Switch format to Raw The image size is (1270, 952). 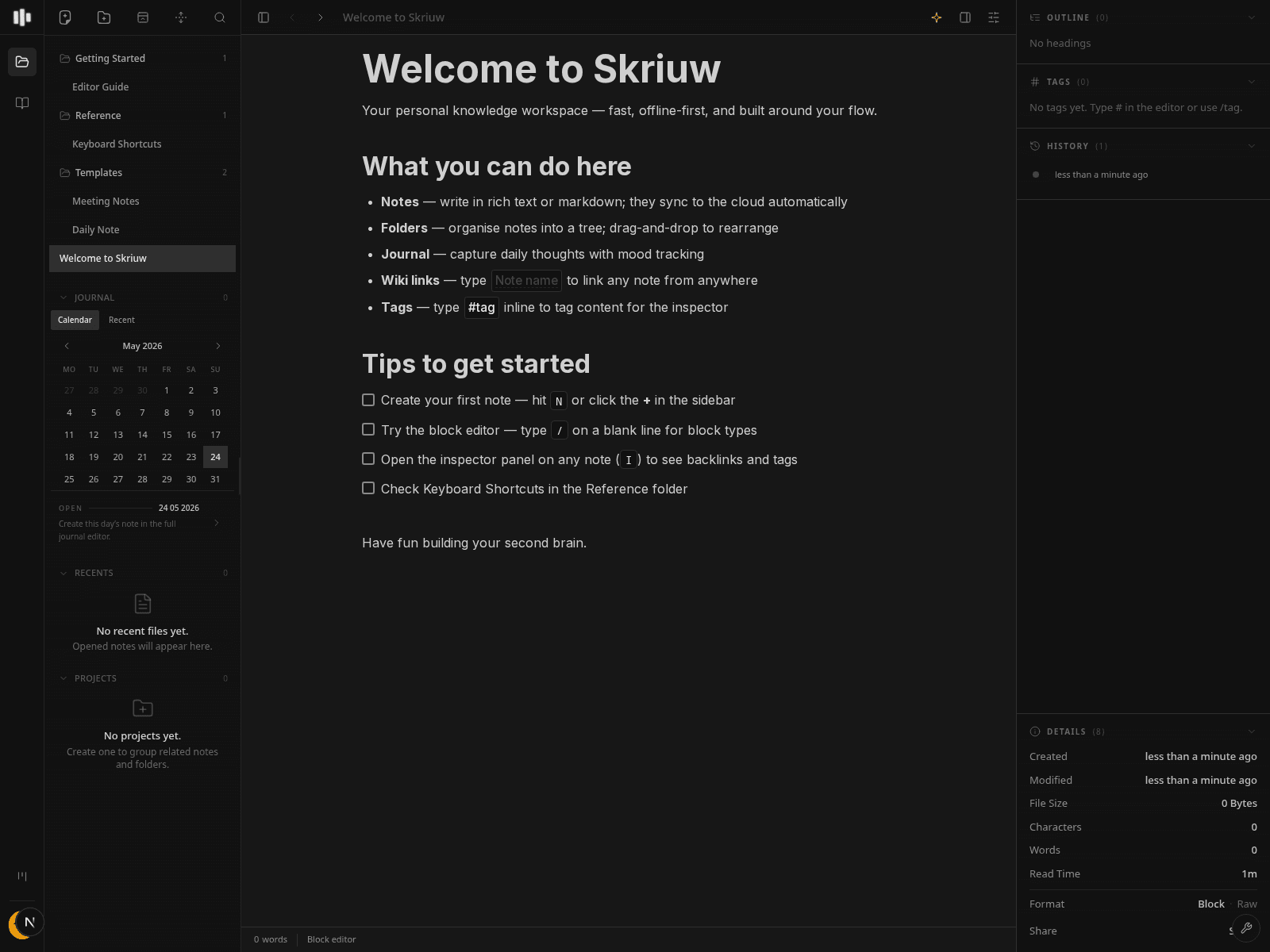click(x=1247, y=904)
